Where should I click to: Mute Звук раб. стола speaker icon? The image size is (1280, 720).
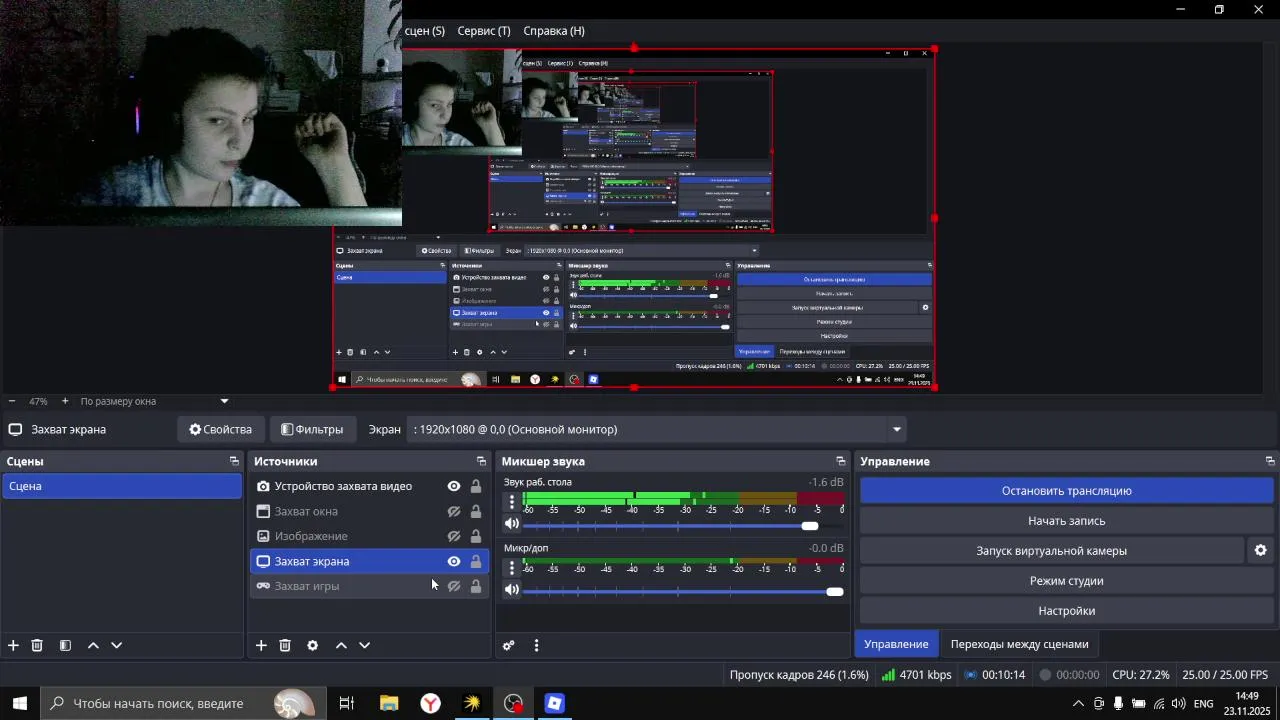pyautogui.click(x=512, y=524)
